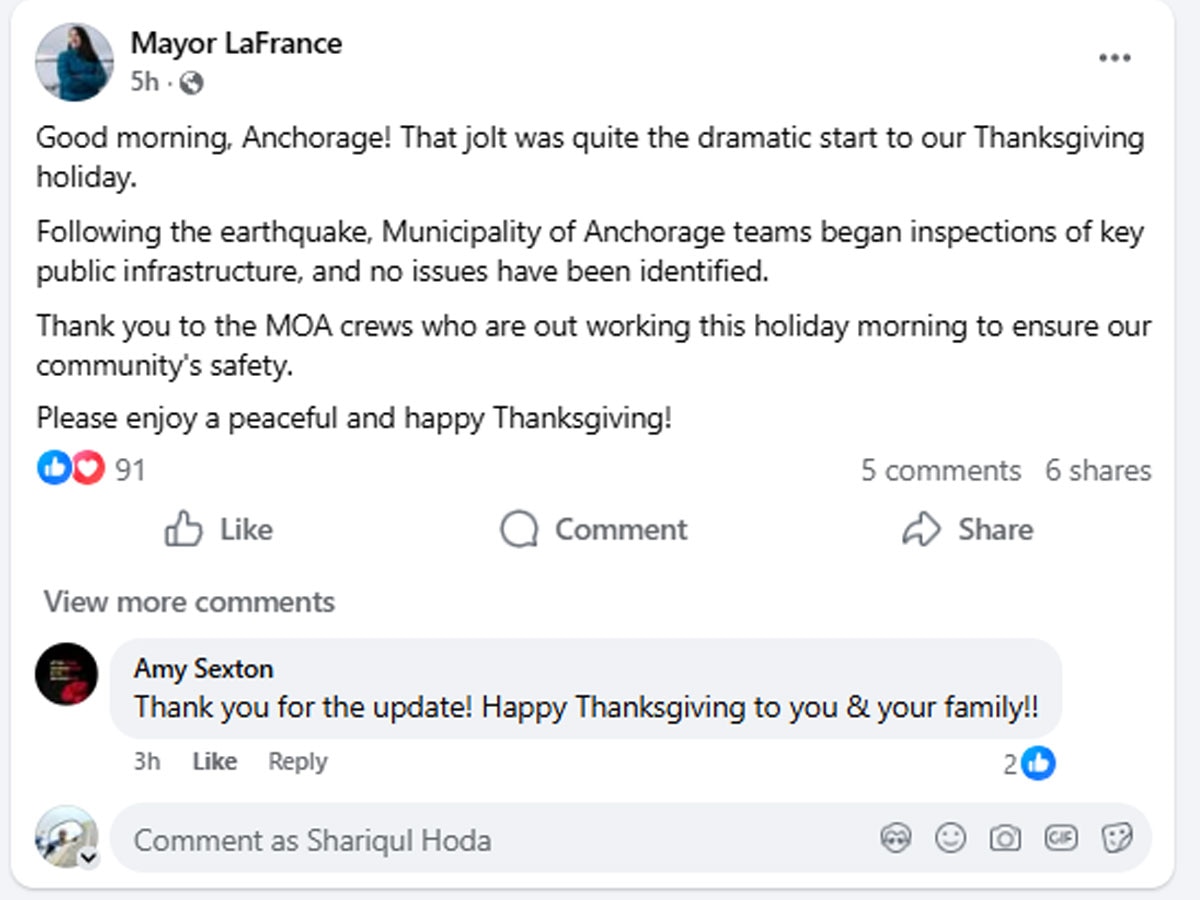Open Mayor LaFrance's profile picture
Image resolution: width=1200 pixels, height=900 pixels.
(74, 61)
